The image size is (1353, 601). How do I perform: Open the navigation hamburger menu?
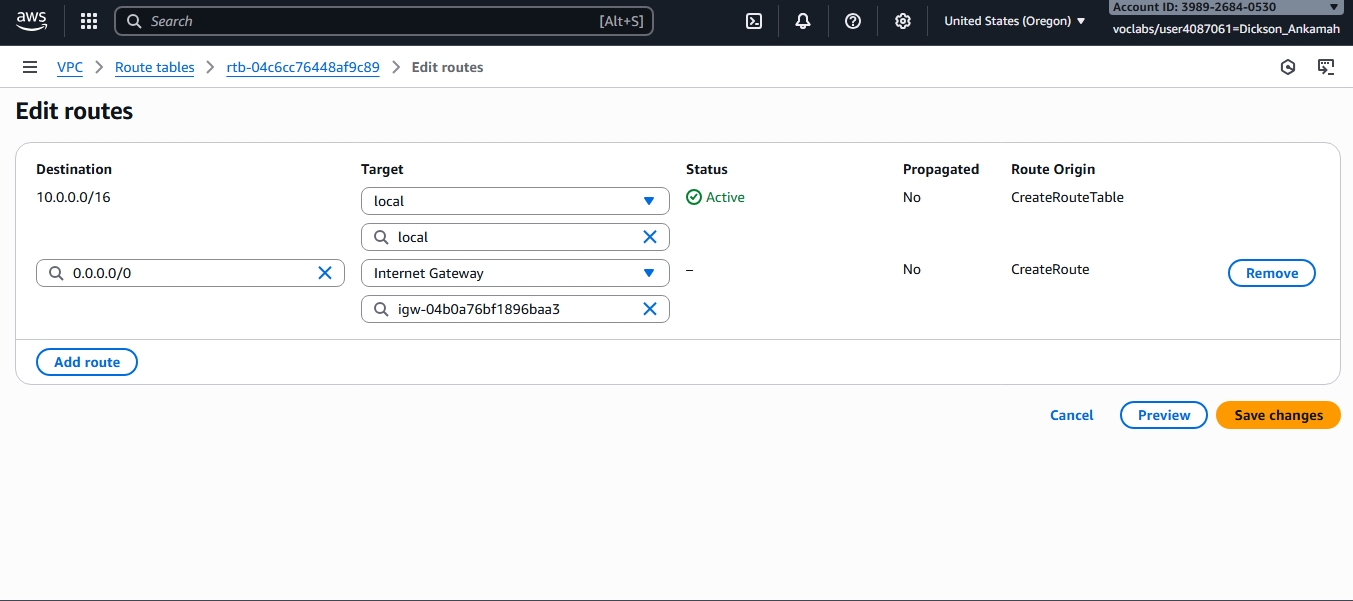(30, 67)
